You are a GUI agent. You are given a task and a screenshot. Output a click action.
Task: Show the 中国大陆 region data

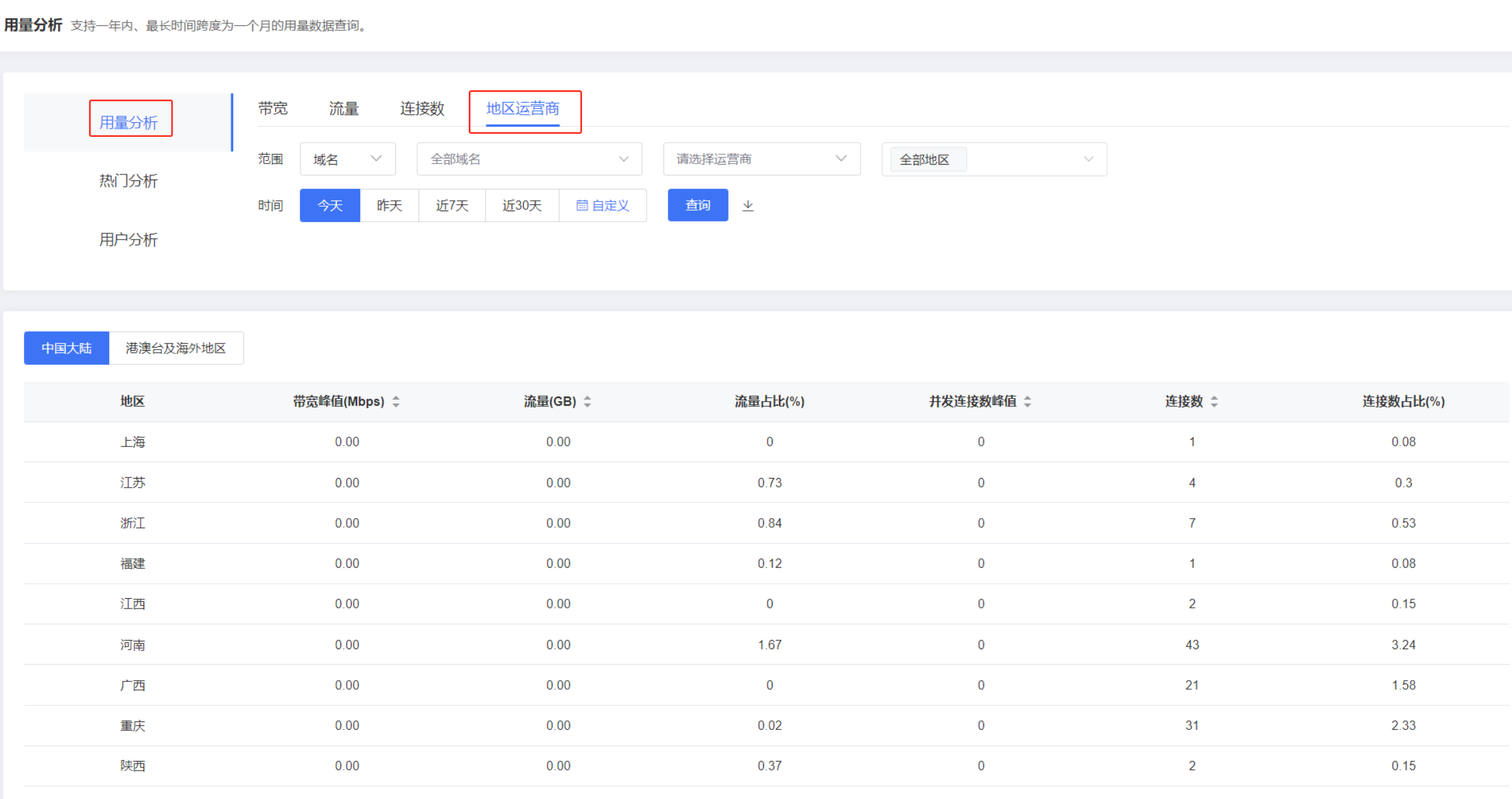pos(67,348)
